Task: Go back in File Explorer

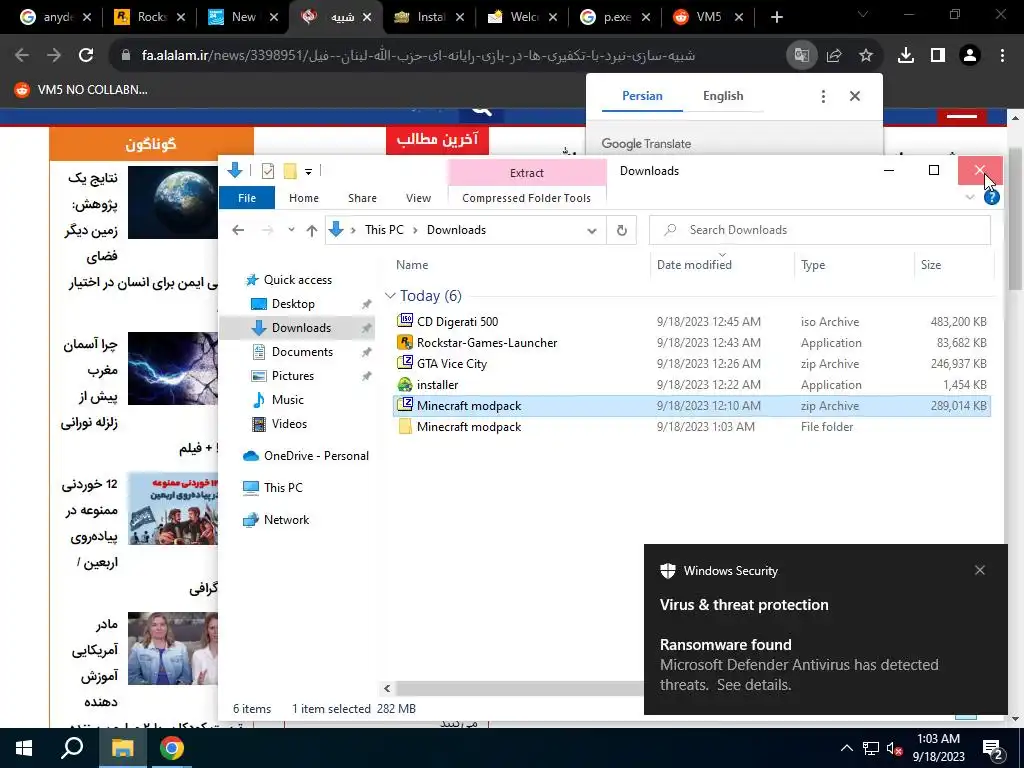Action: [x=238, y=230]
